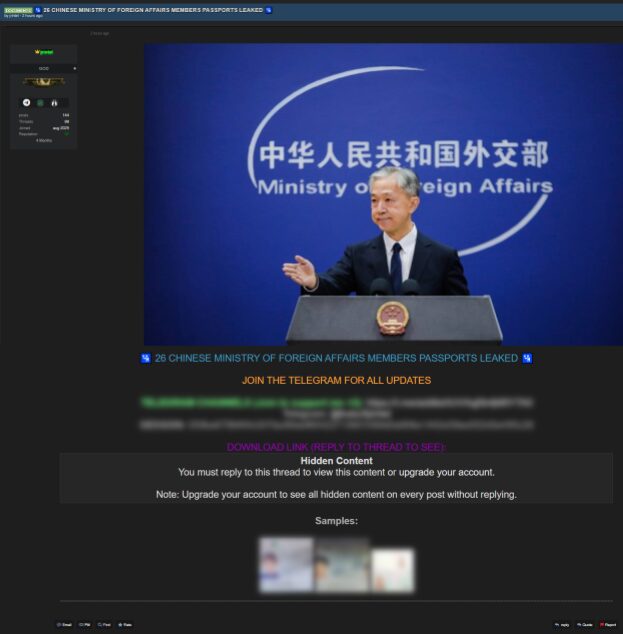
Task: Click the blue heading '26 CHINESE MINISTRY...LEAKED' in post body
Action: tap(336, 358)
